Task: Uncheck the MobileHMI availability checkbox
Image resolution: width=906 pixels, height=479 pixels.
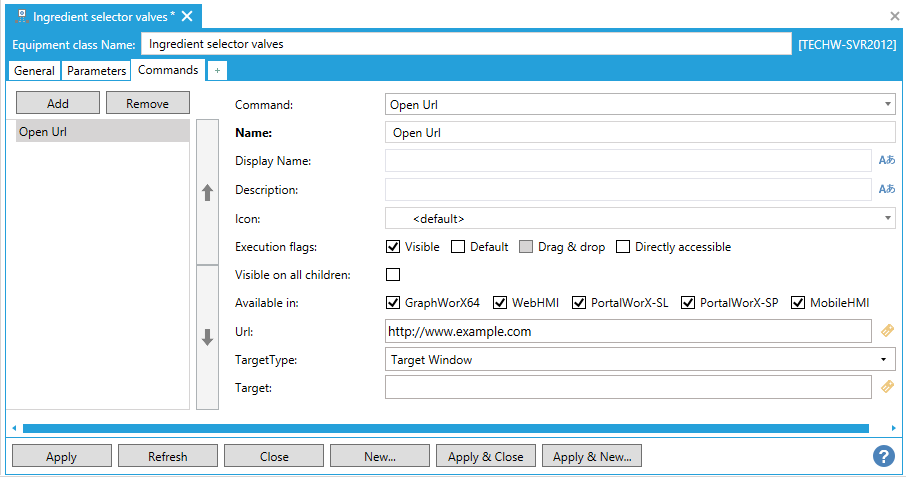Action: tap(798, 303)
